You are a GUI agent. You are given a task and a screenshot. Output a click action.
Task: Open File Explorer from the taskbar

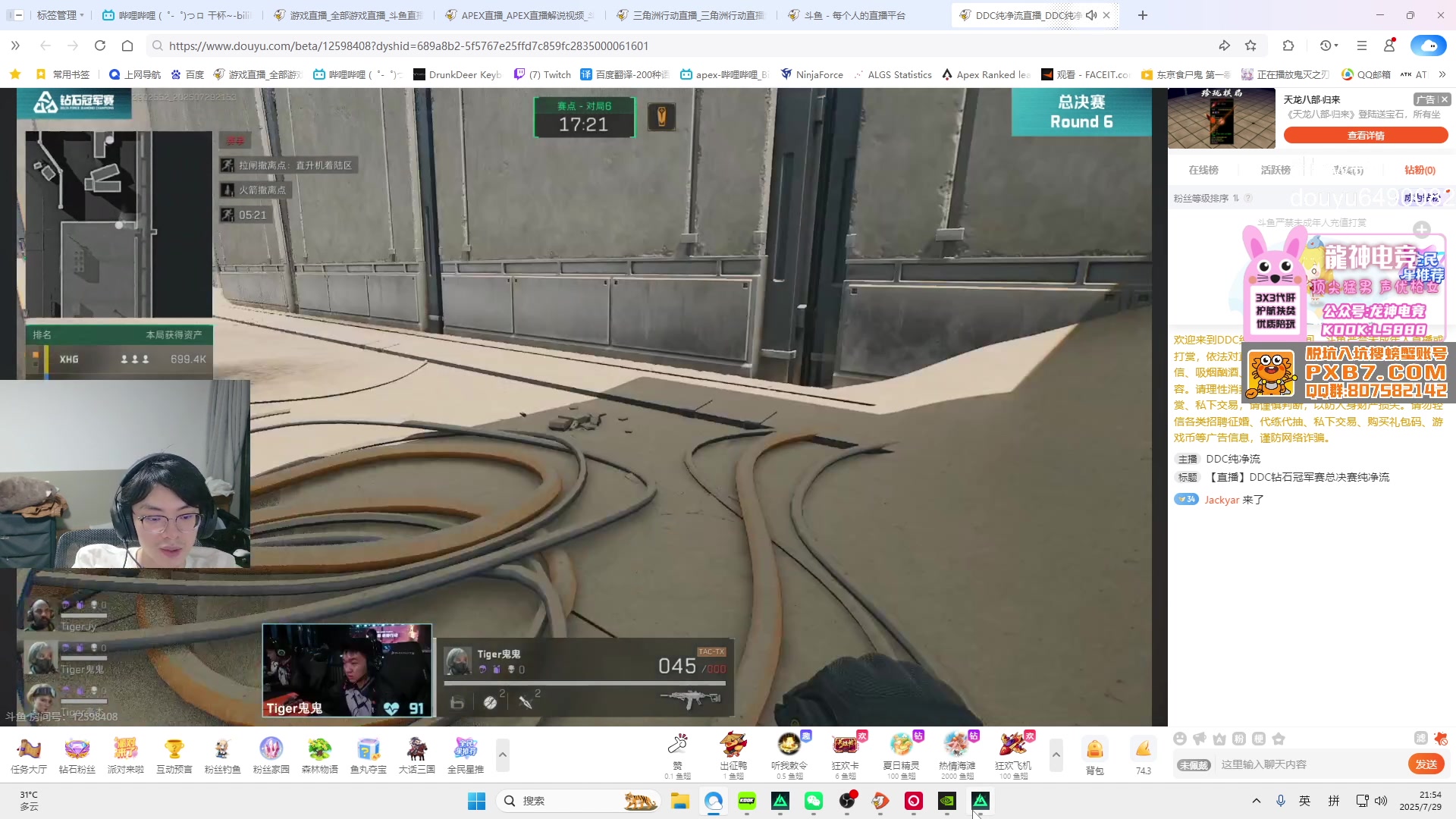[x=680, y=801]
